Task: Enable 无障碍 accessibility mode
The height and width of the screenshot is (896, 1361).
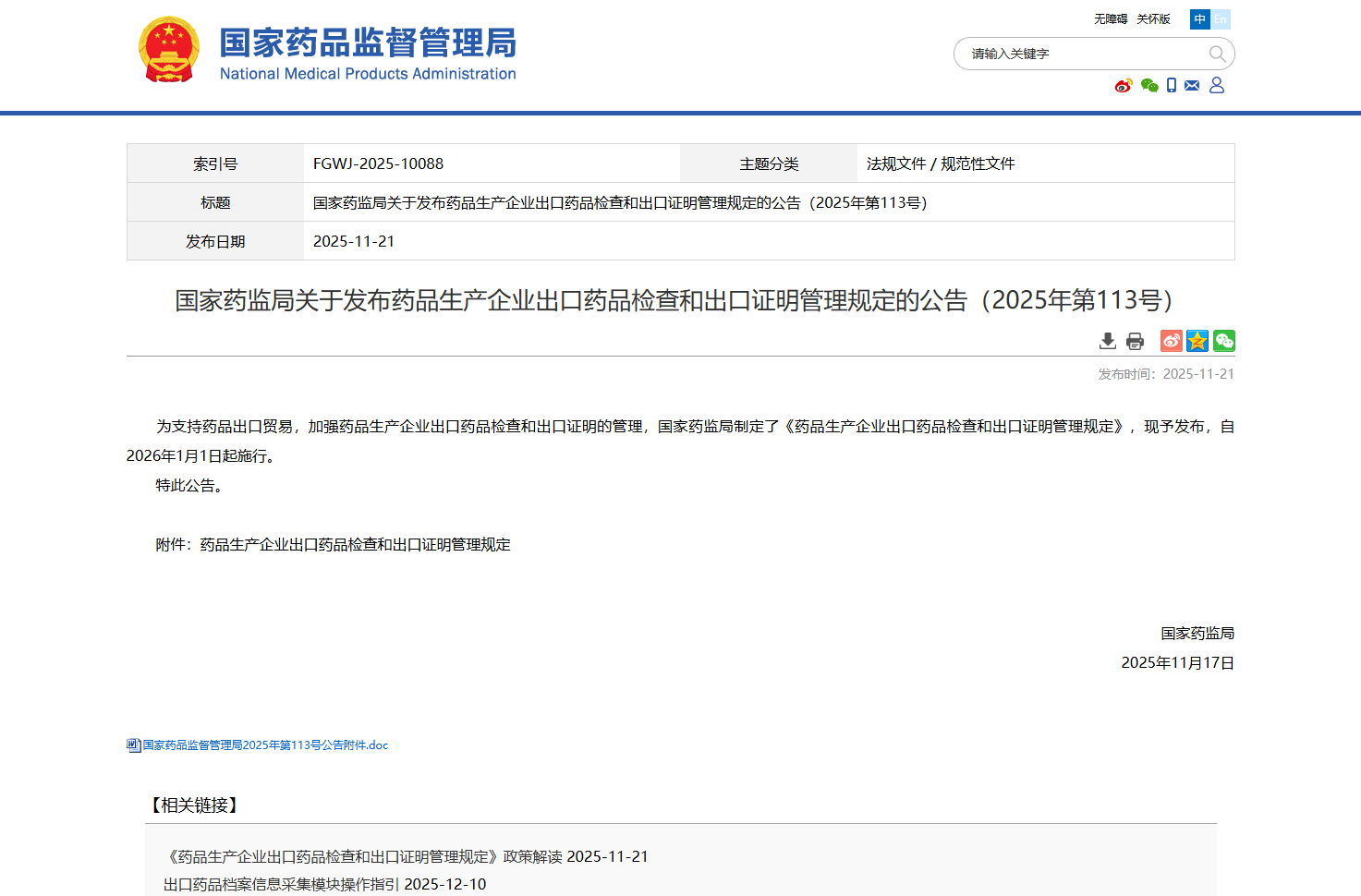Action: [1110, 18]
